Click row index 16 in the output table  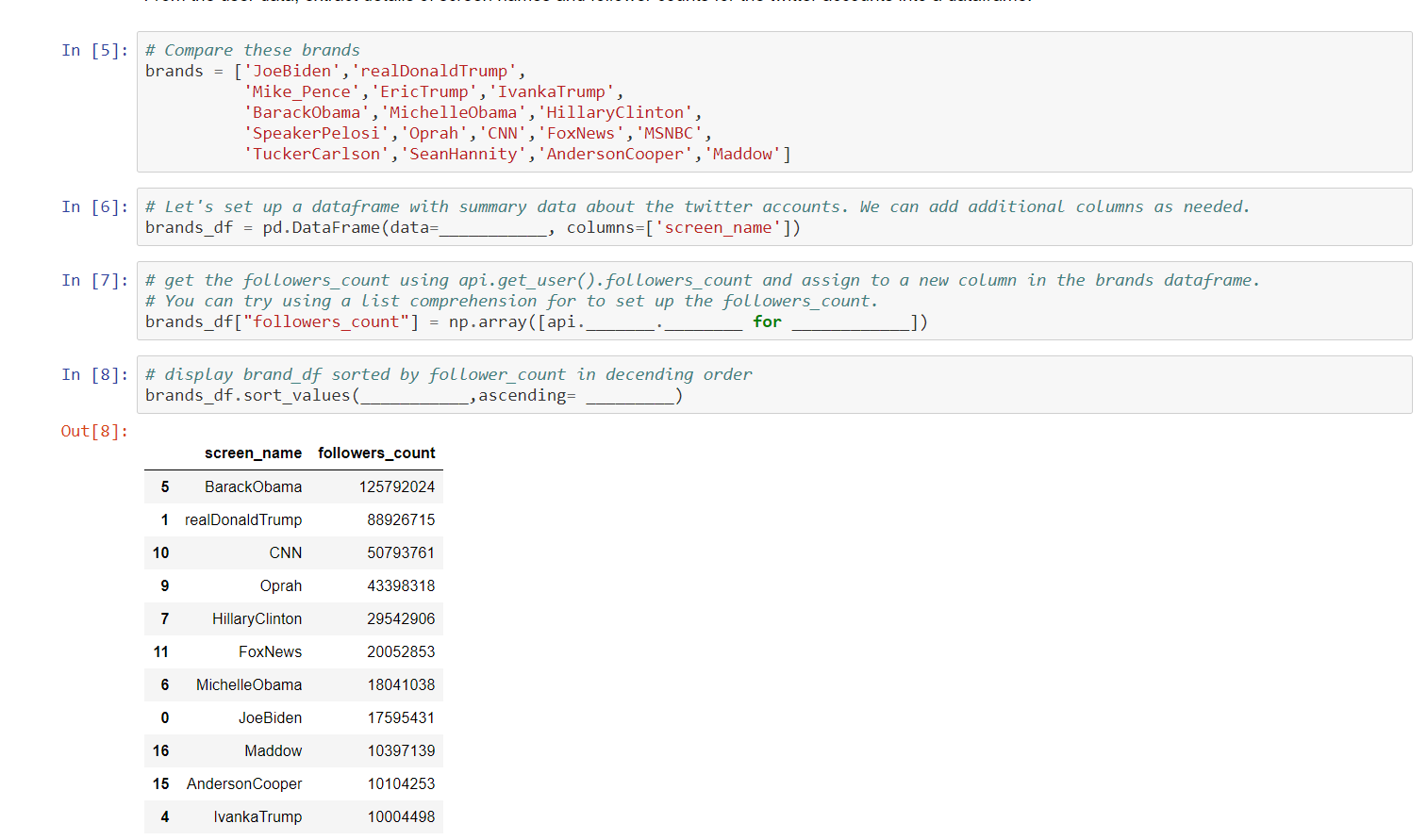161,751
